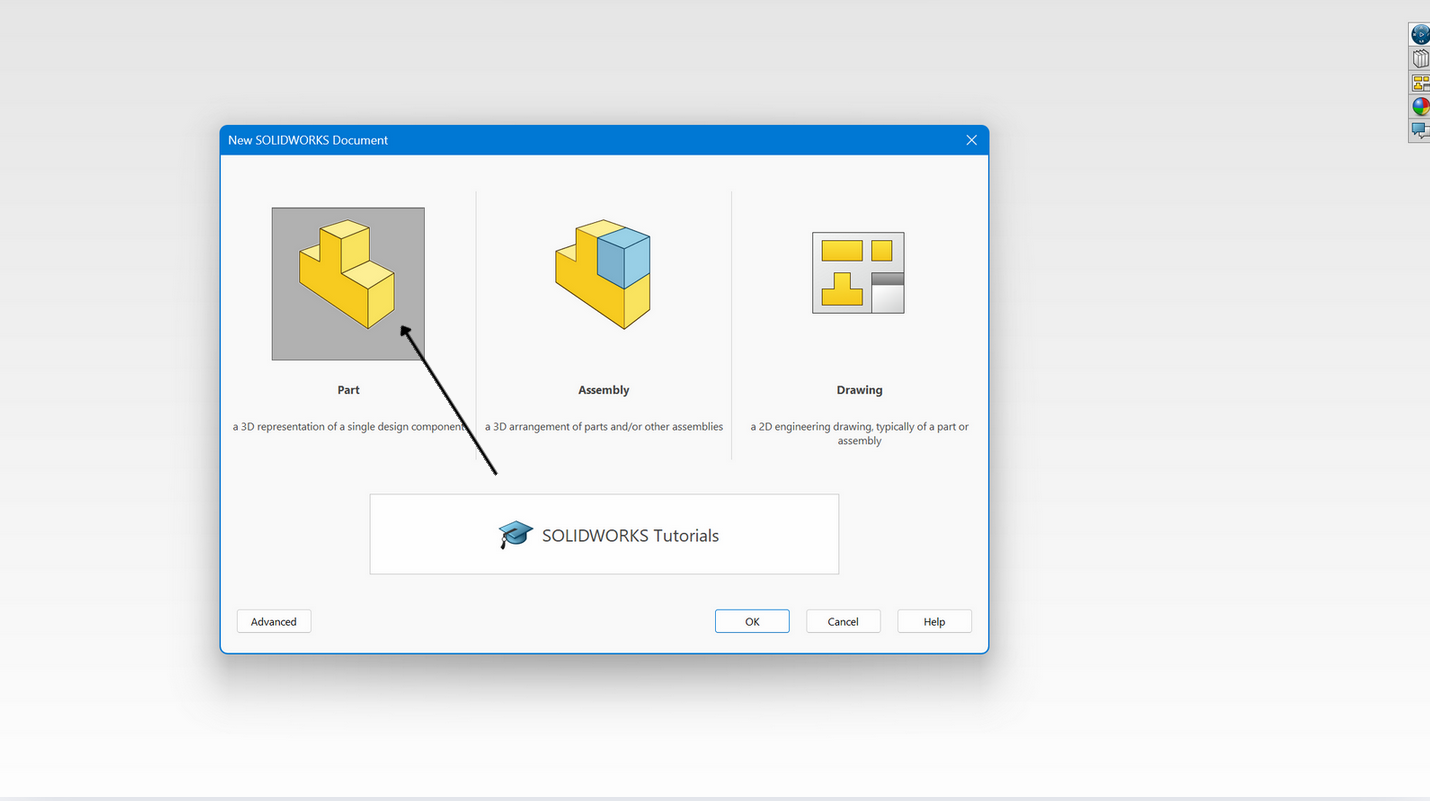Click 'a 2D engineering drawing' description text
This screenshot has height=801, width=1430.
[859, 434]
